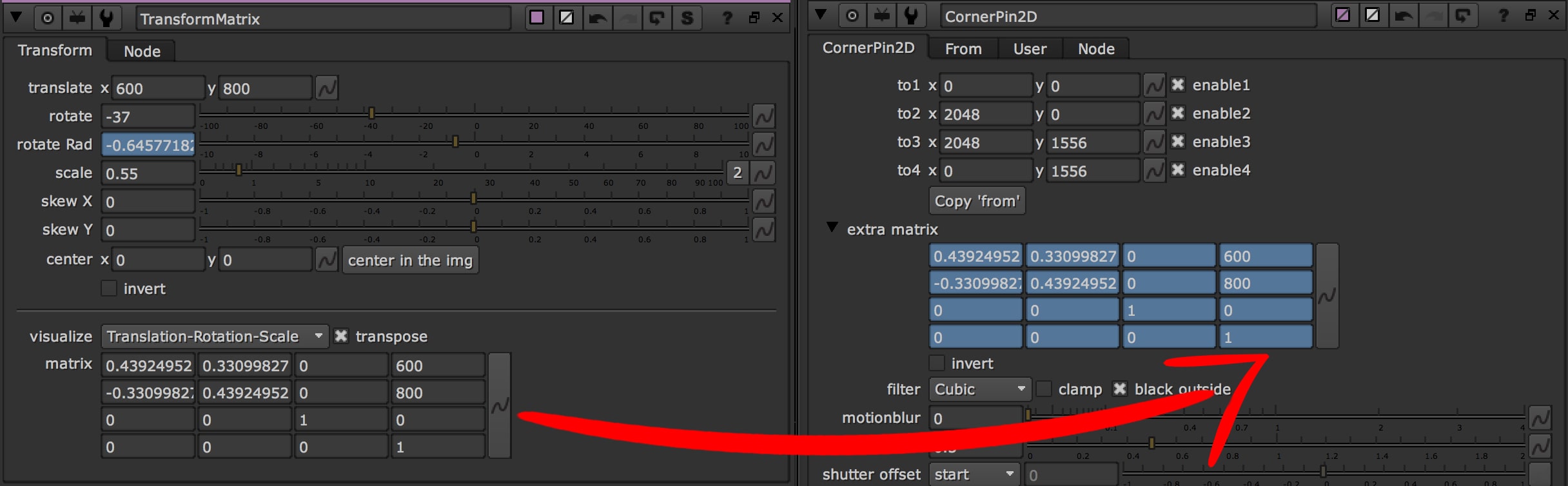Click the CornerPin2D wrench settings icon

(911, 15)
